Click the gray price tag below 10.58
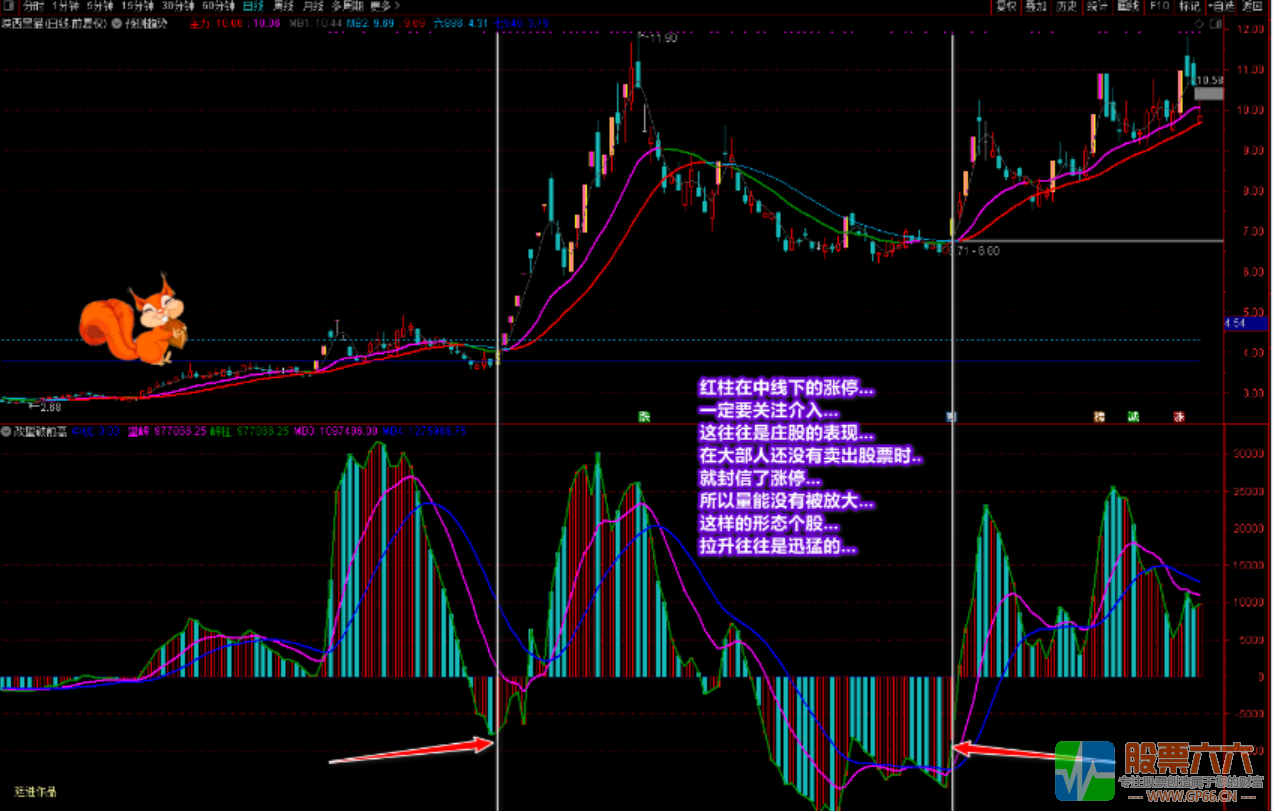Screen dimensions: 1273x811 1208,94
